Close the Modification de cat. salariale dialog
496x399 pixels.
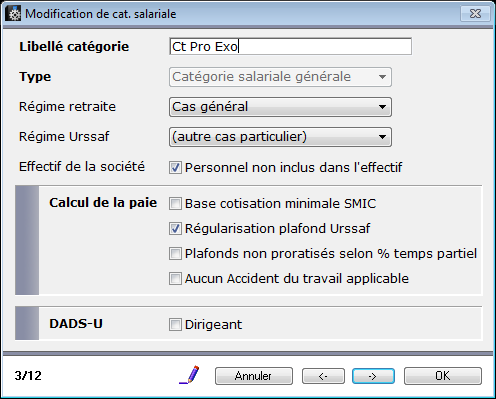click(x=475, y=14)
